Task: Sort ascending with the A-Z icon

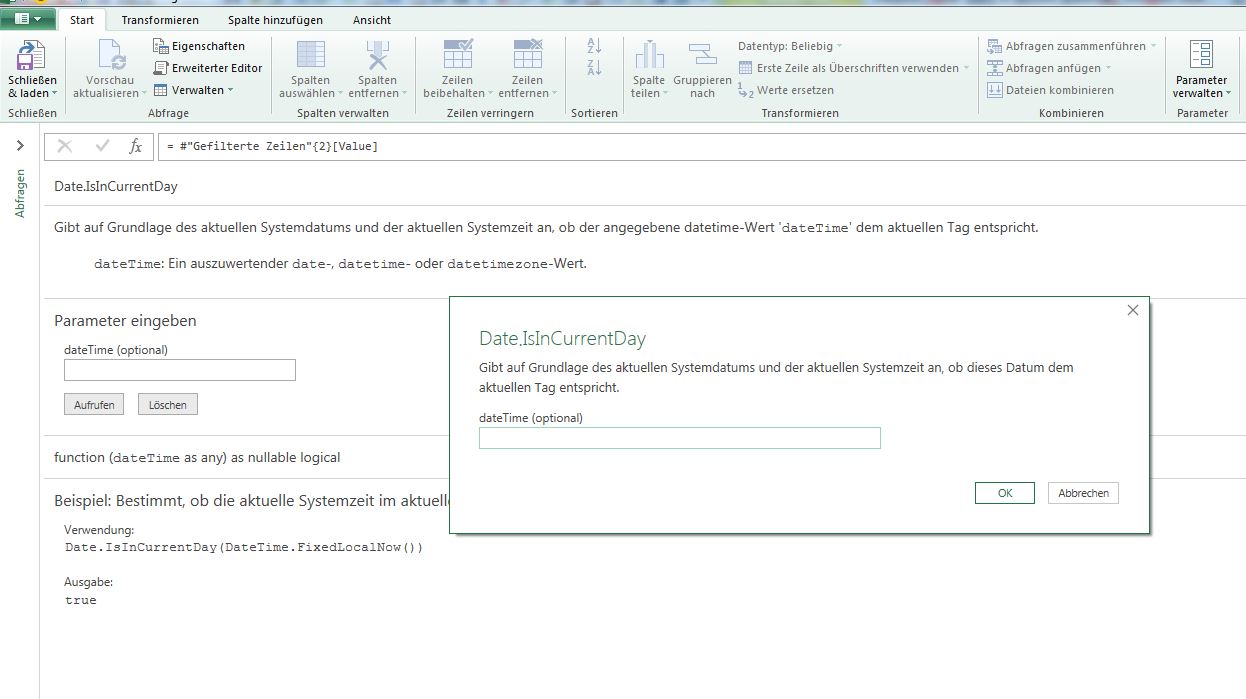Action: pos(594,46)
